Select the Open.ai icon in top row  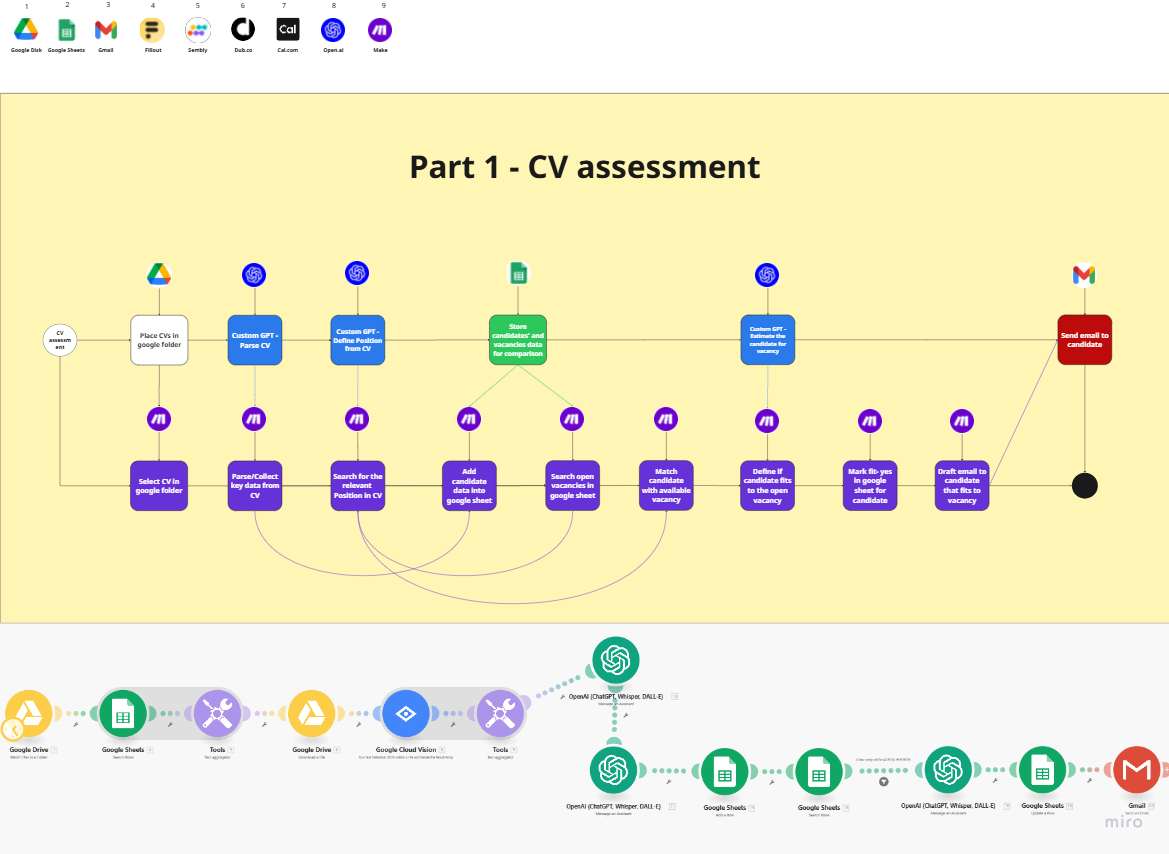[x=333, y=30]
